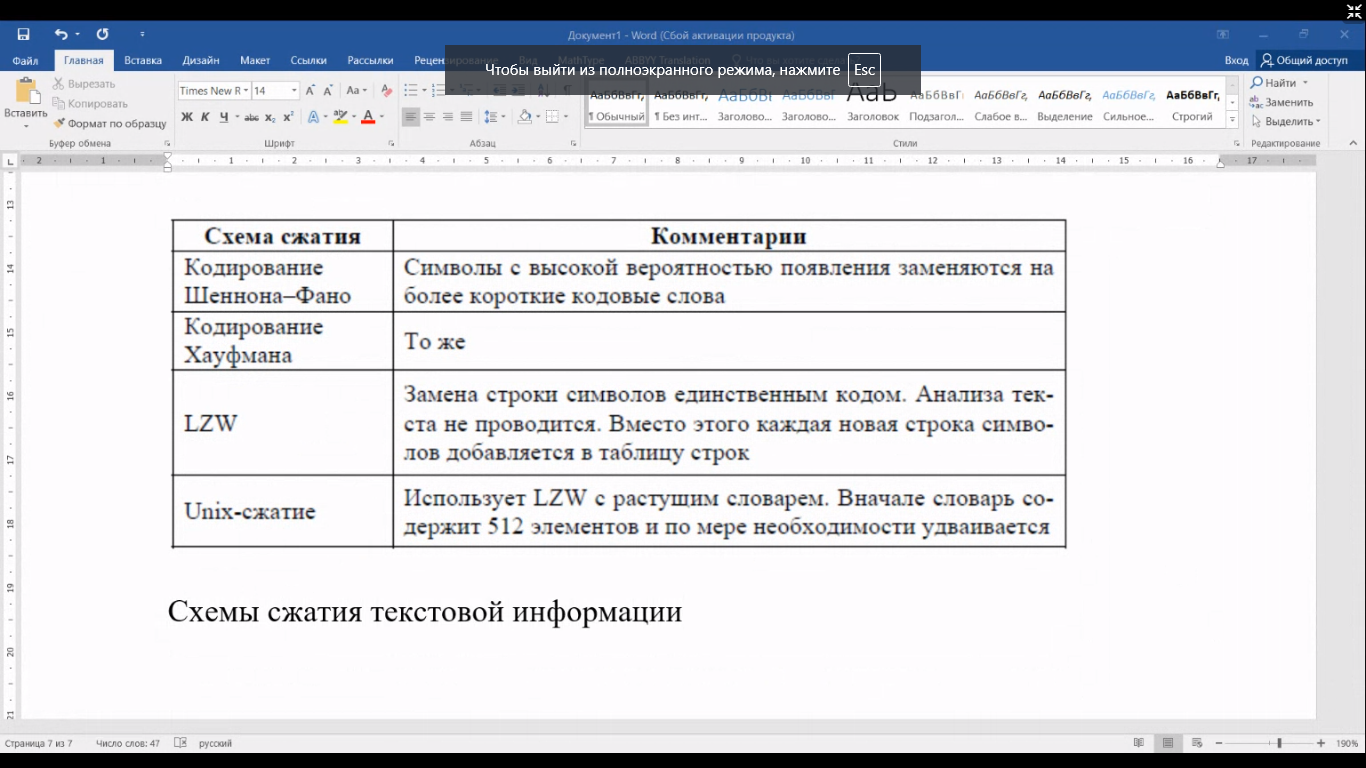Decrease font size with smaller A

tap(328, 91)
